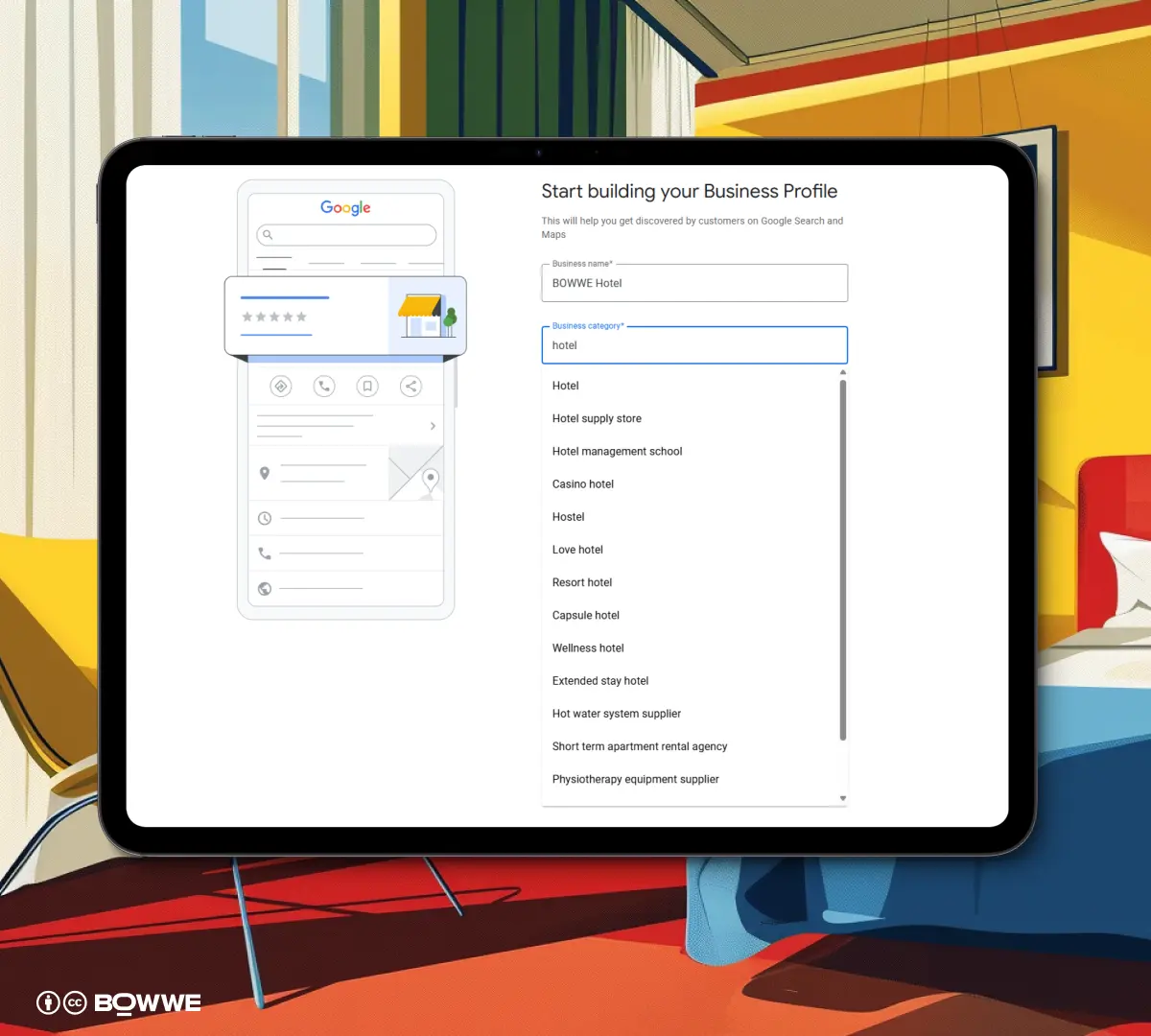Click the star rating row in mockup
This screenshot has height=1036, width=1151.
274,317
